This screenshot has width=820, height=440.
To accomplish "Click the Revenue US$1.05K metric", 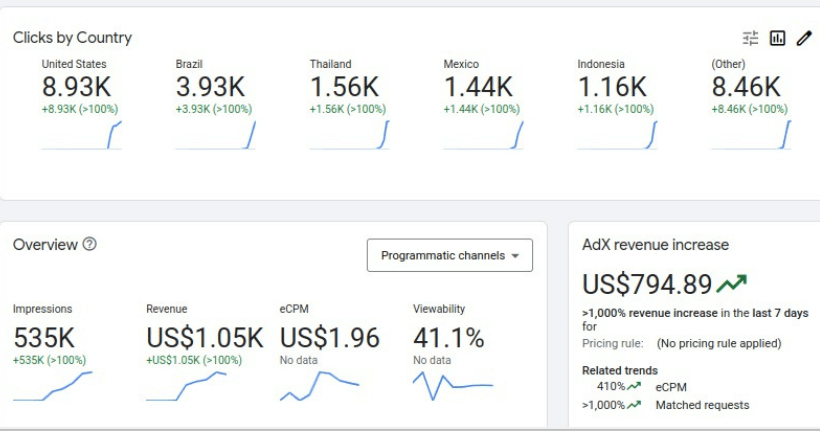I will [x=204, y=338].
